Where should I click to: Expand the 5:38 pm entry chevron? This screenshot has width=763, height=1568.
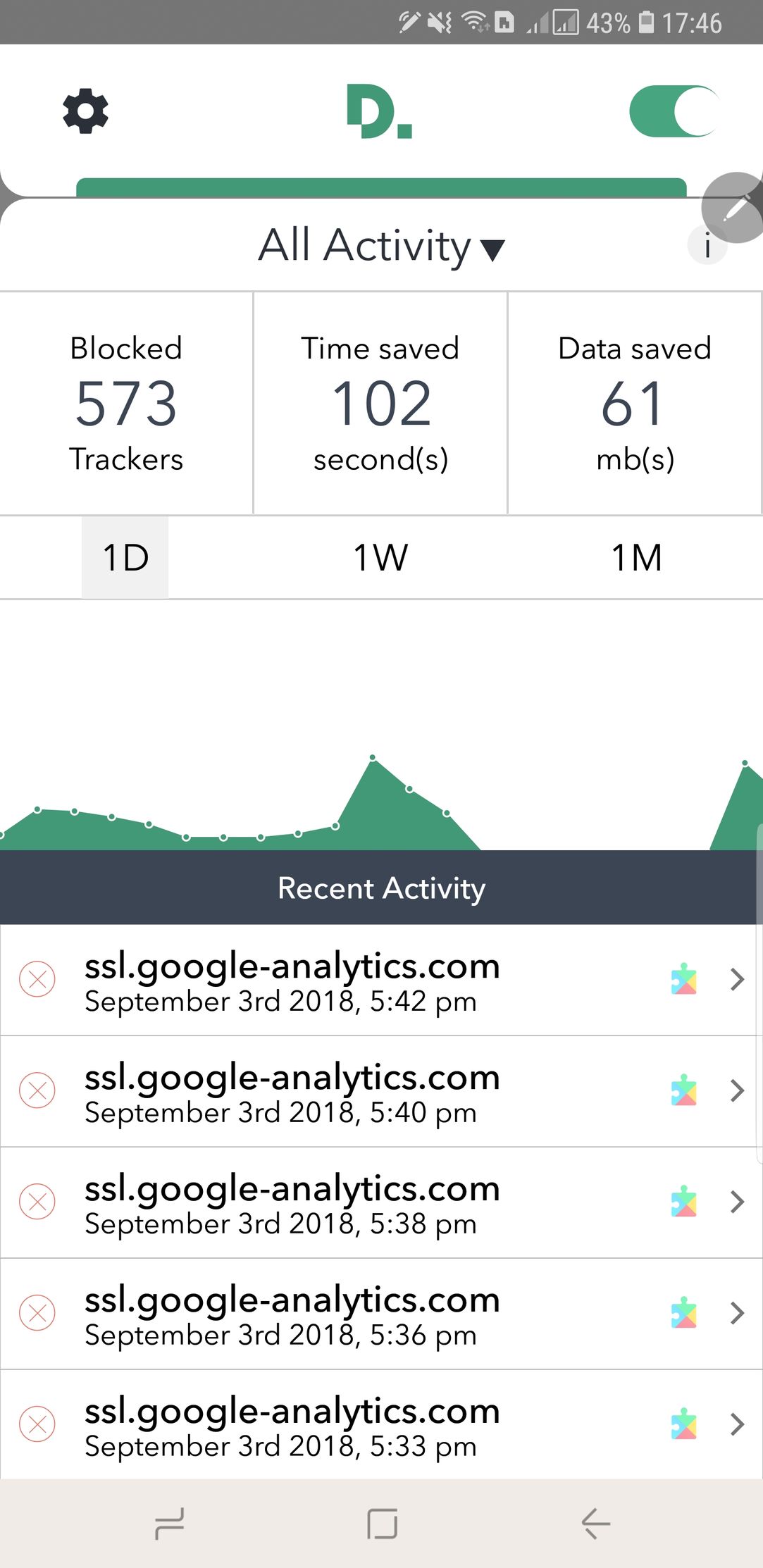[x=737, y=1202]
